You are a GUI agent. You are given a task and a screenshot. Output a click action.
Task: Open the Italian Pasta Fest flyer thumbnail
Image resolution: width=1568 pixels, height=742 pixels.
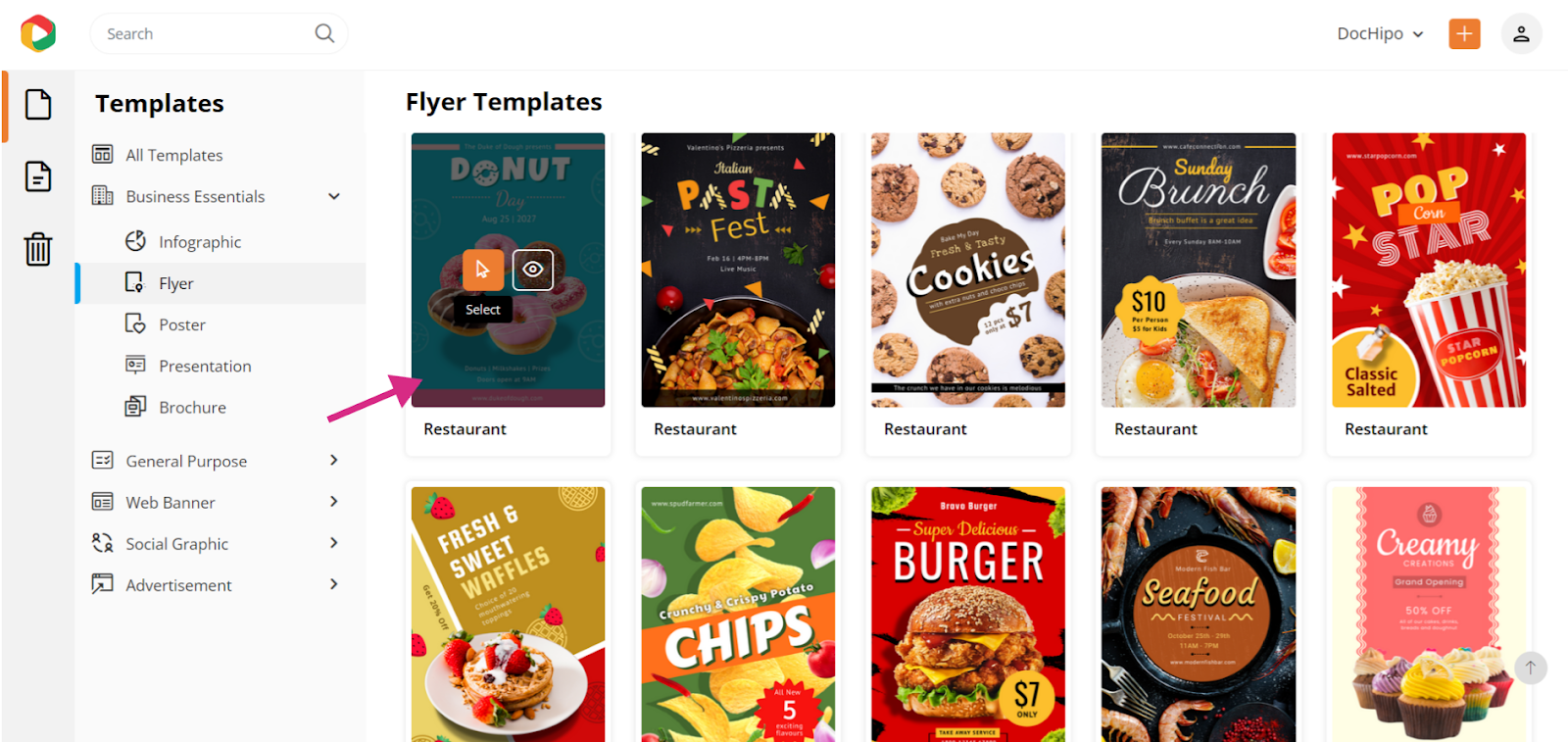pos(738,270)
